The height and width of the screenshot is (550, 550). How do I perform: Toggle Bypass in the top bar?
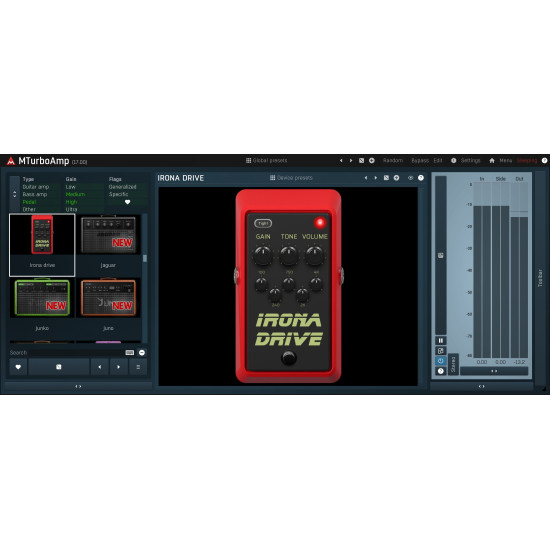pos(420,160)
